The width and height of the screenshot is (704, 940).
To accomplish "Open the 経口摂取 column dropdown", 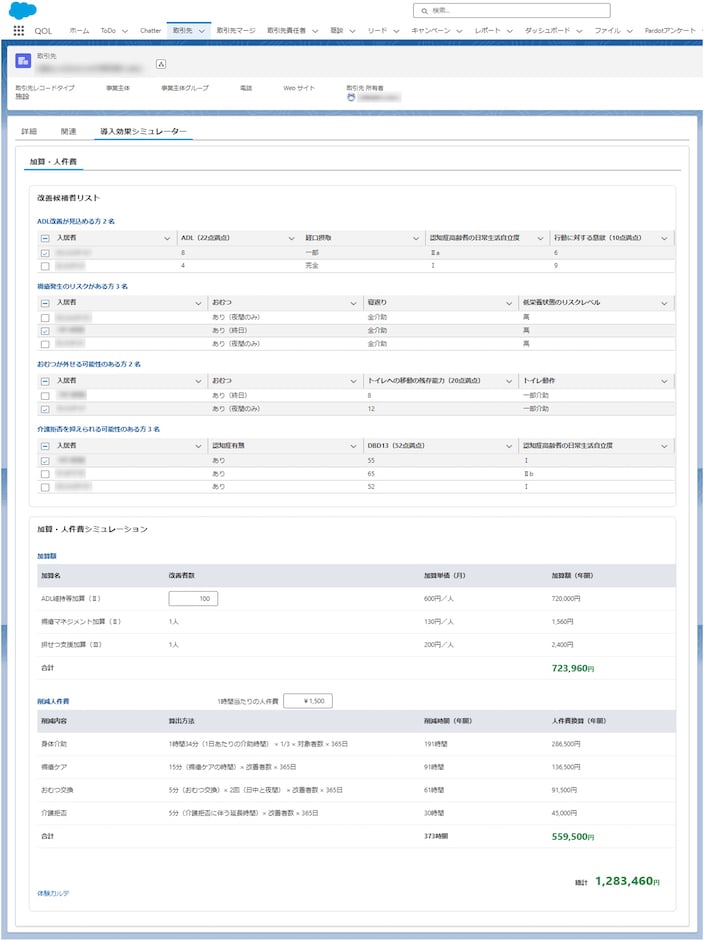I will (x=416, y=239).
